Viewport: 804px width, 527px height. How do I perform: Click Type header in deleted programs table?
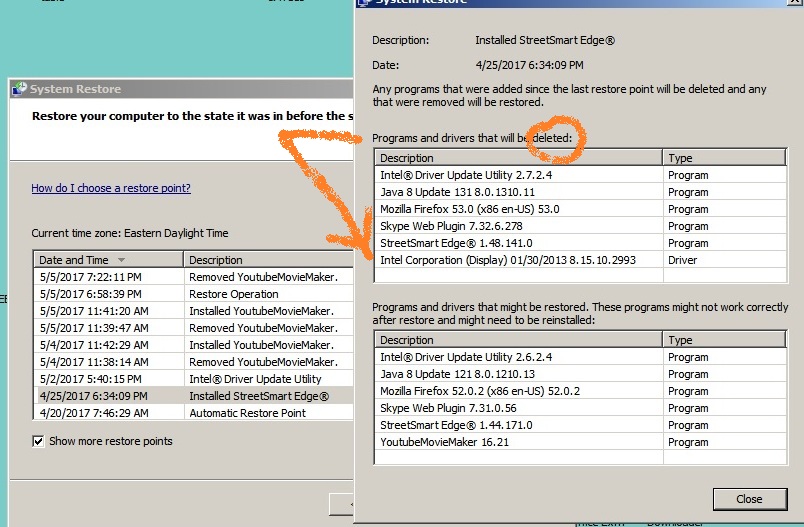[x=725, y=158]
